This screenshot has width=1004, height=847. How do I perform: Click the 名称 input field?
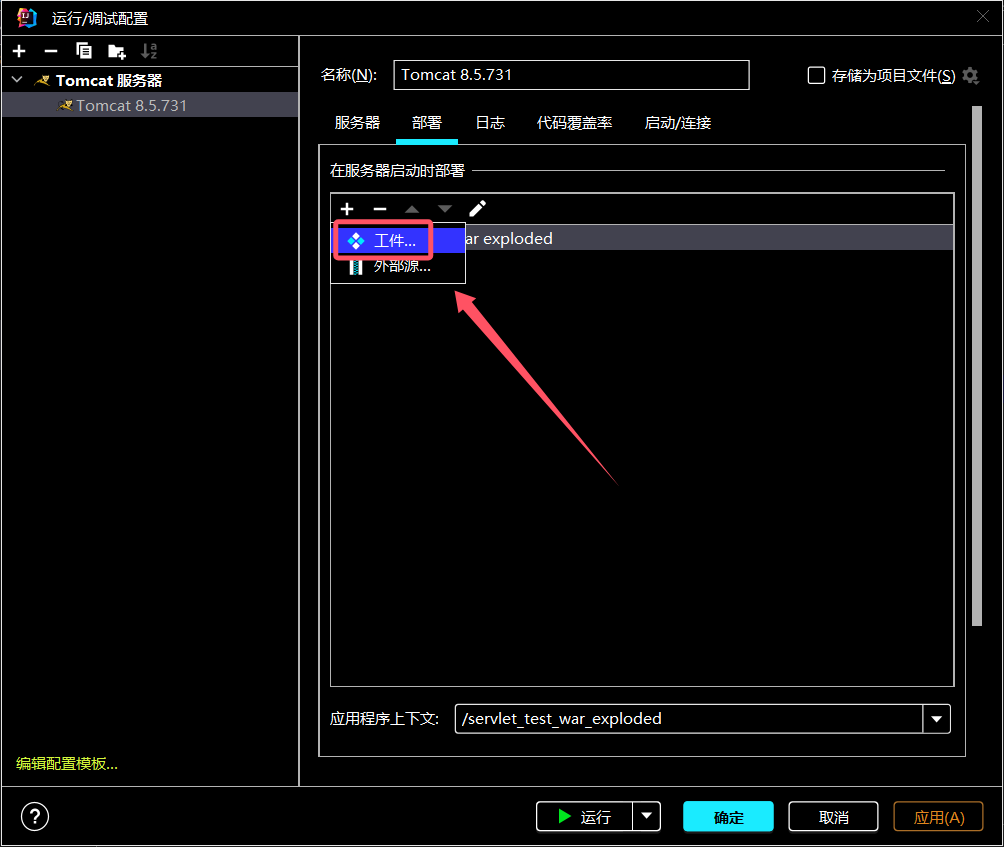571,75
